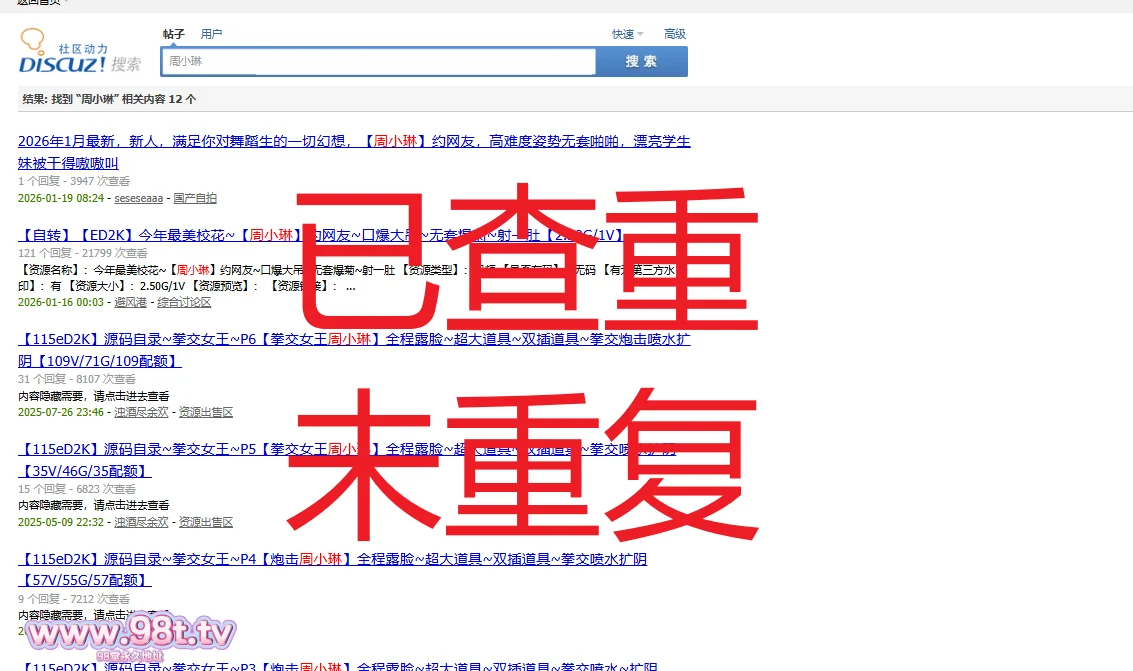Open the result titled starting with 2026年1月最新

point(354,142)
